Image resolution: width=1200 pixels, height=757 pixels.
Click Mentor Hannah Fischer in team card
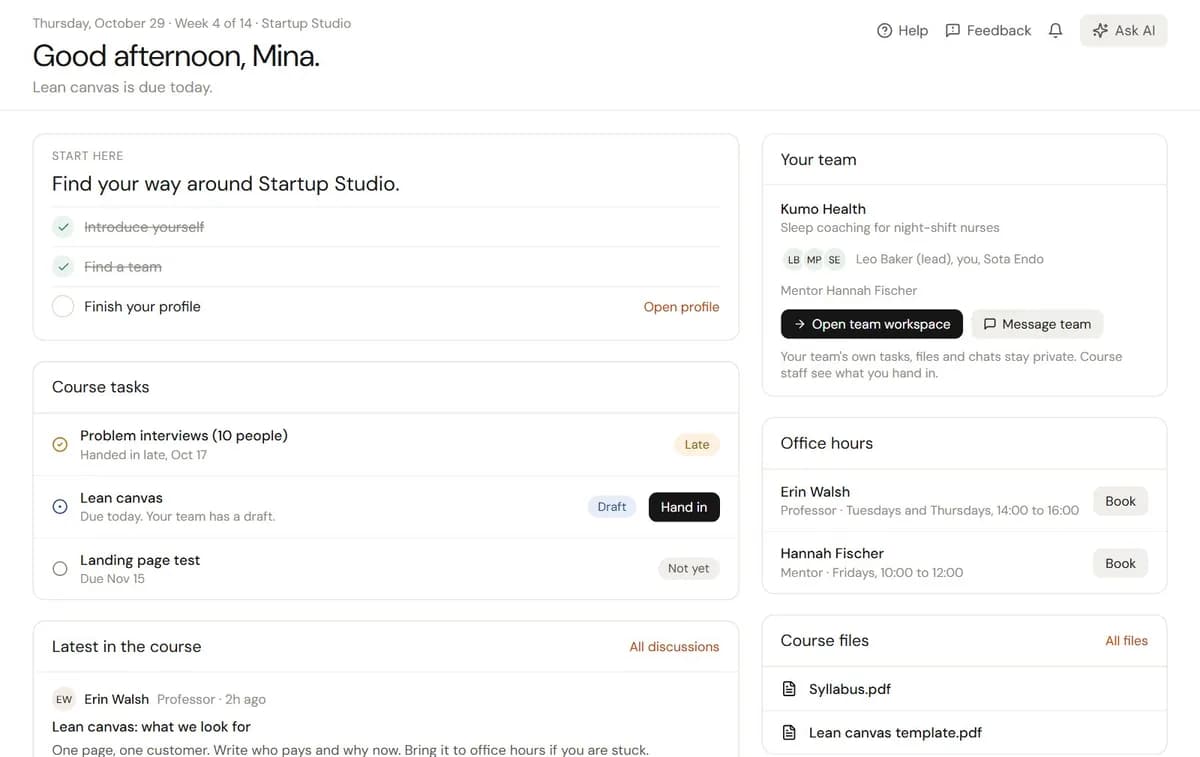[x=849, y=290]
